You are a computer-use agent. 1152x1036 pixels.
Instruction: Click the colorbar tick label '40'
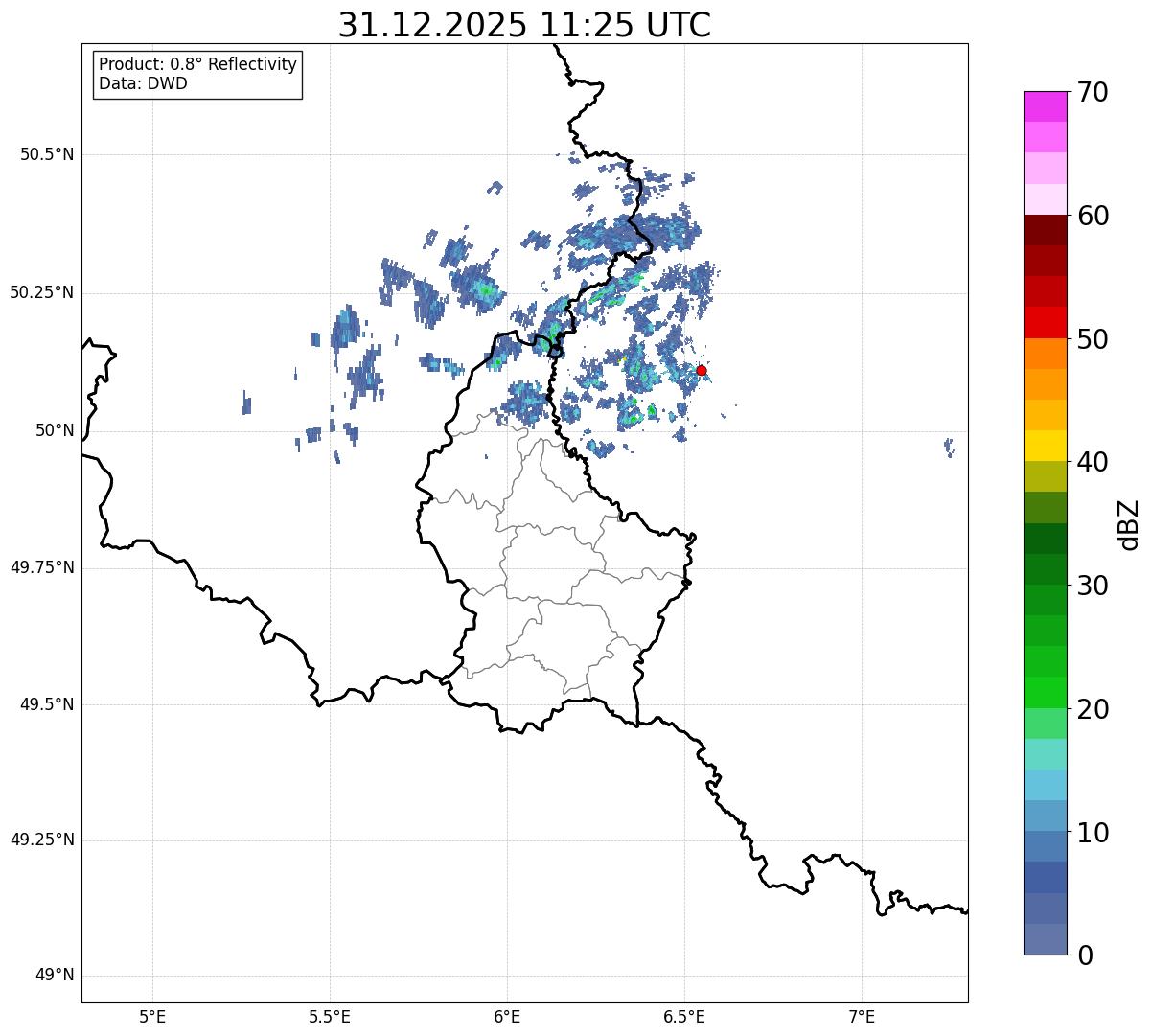tap(1094, 462)
